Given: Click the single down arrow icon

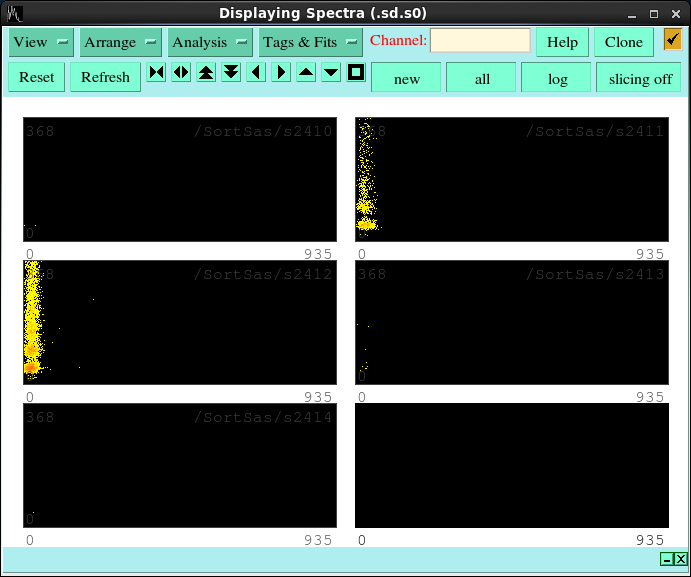Looking at the screenshot, I should pos(331,72).
